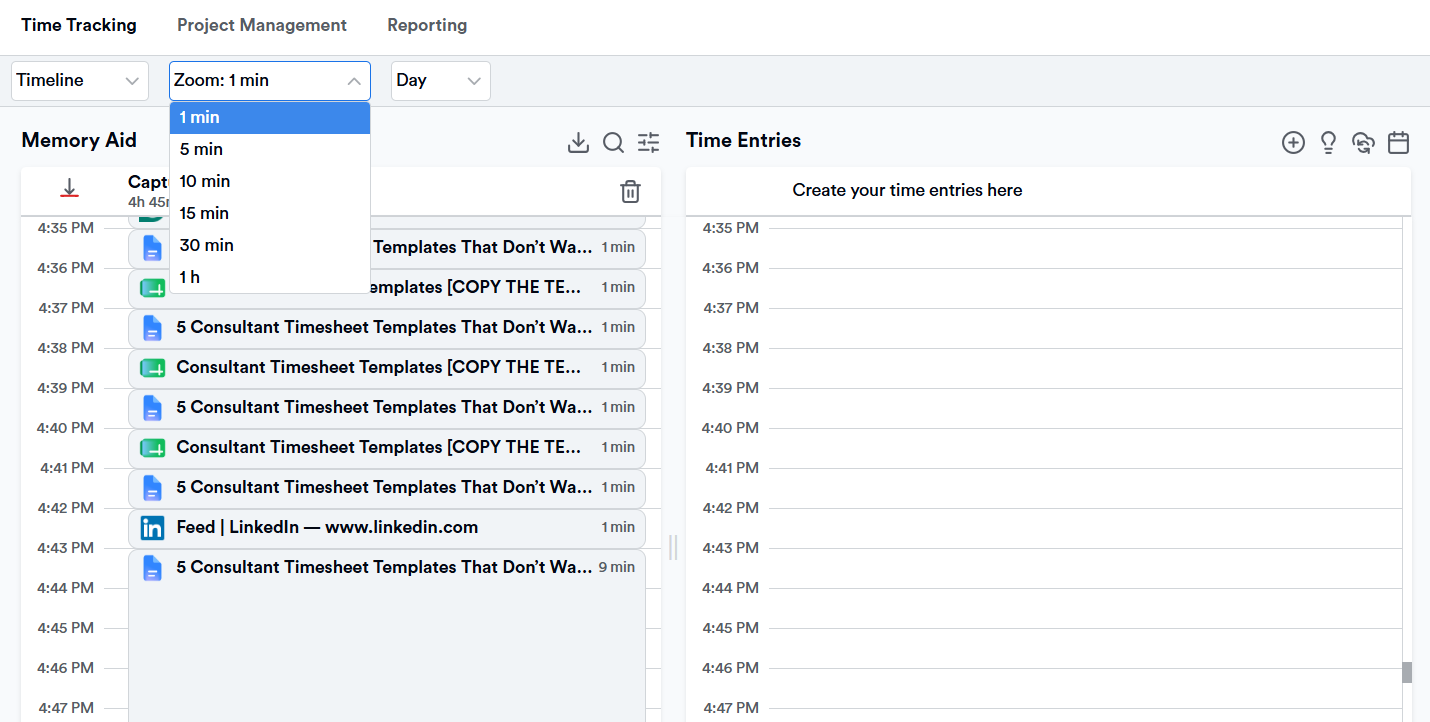Click the Time Entries vertical scrollbar thumb
The height and width of the screenshot is (722, 1430).
click(1407, 672)
